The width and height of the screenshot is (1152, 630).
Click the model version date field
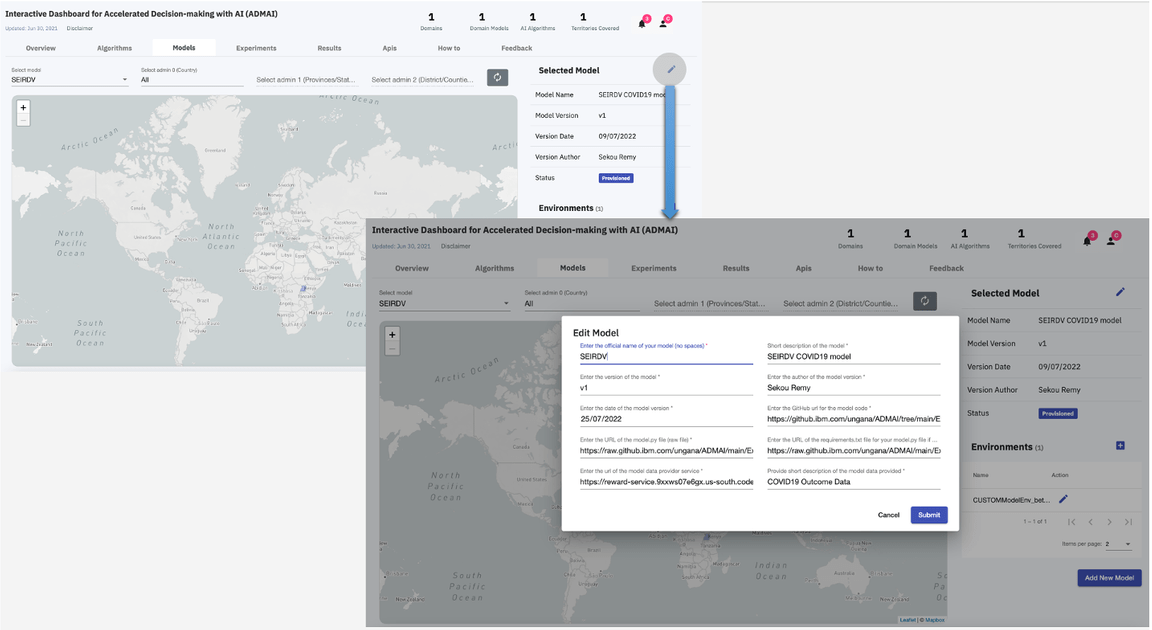tap(665, 420)
